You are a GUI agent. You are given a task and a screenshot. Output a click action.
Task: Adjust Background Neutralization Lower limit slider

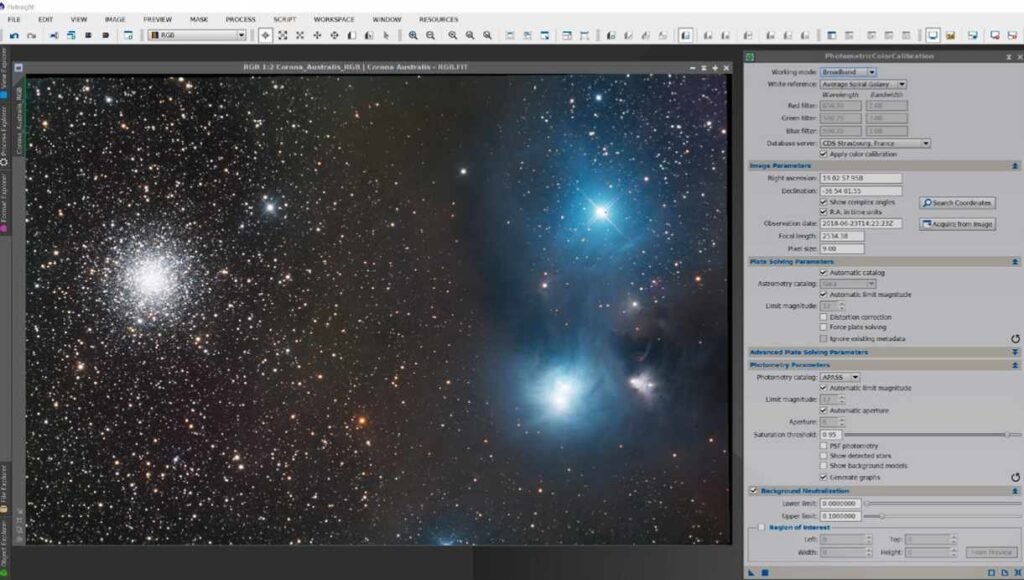click(x=942, y=504)
